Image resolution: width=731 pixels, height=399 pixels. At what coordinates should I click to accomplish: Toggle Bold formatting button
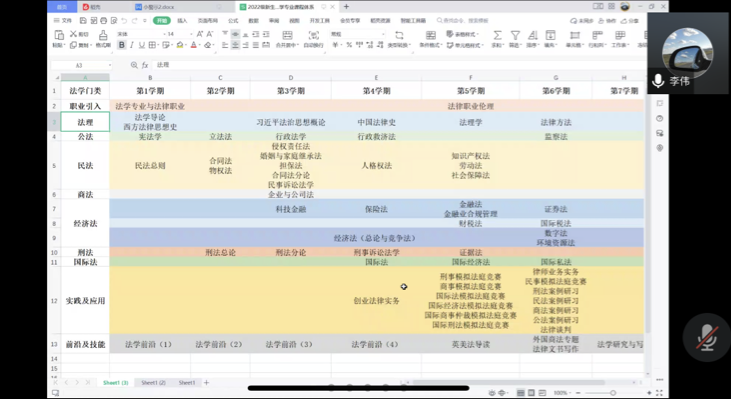122,45
